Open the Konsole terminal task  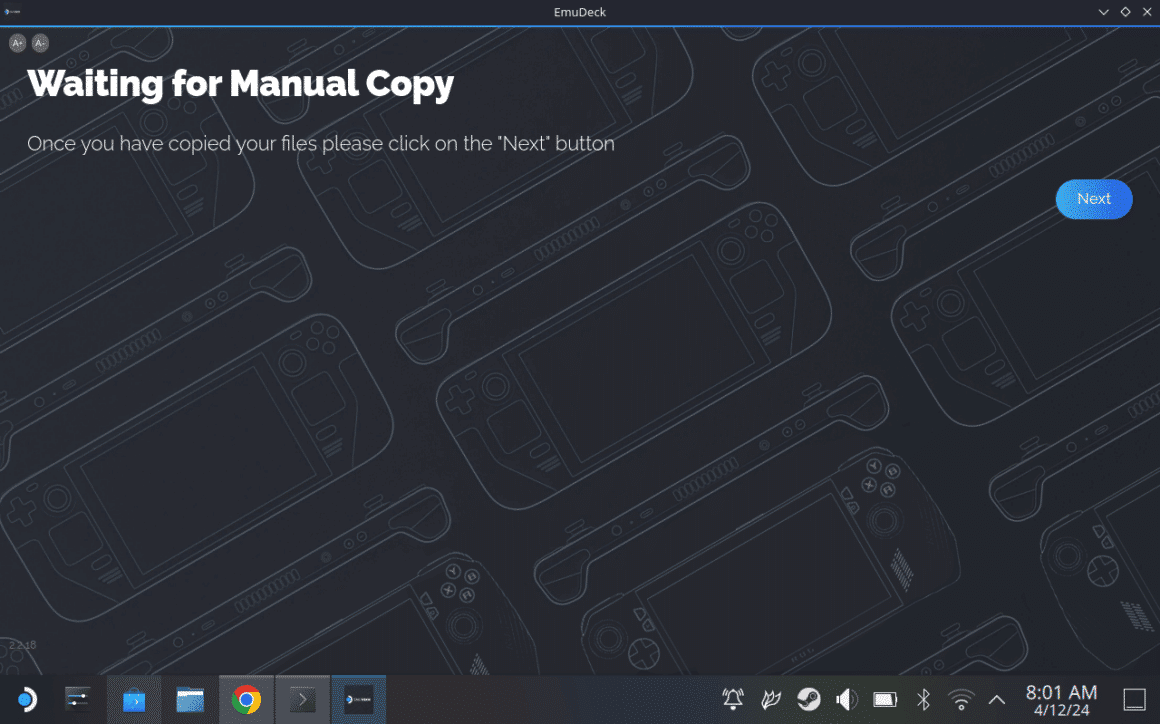click(x=303, y=700)
